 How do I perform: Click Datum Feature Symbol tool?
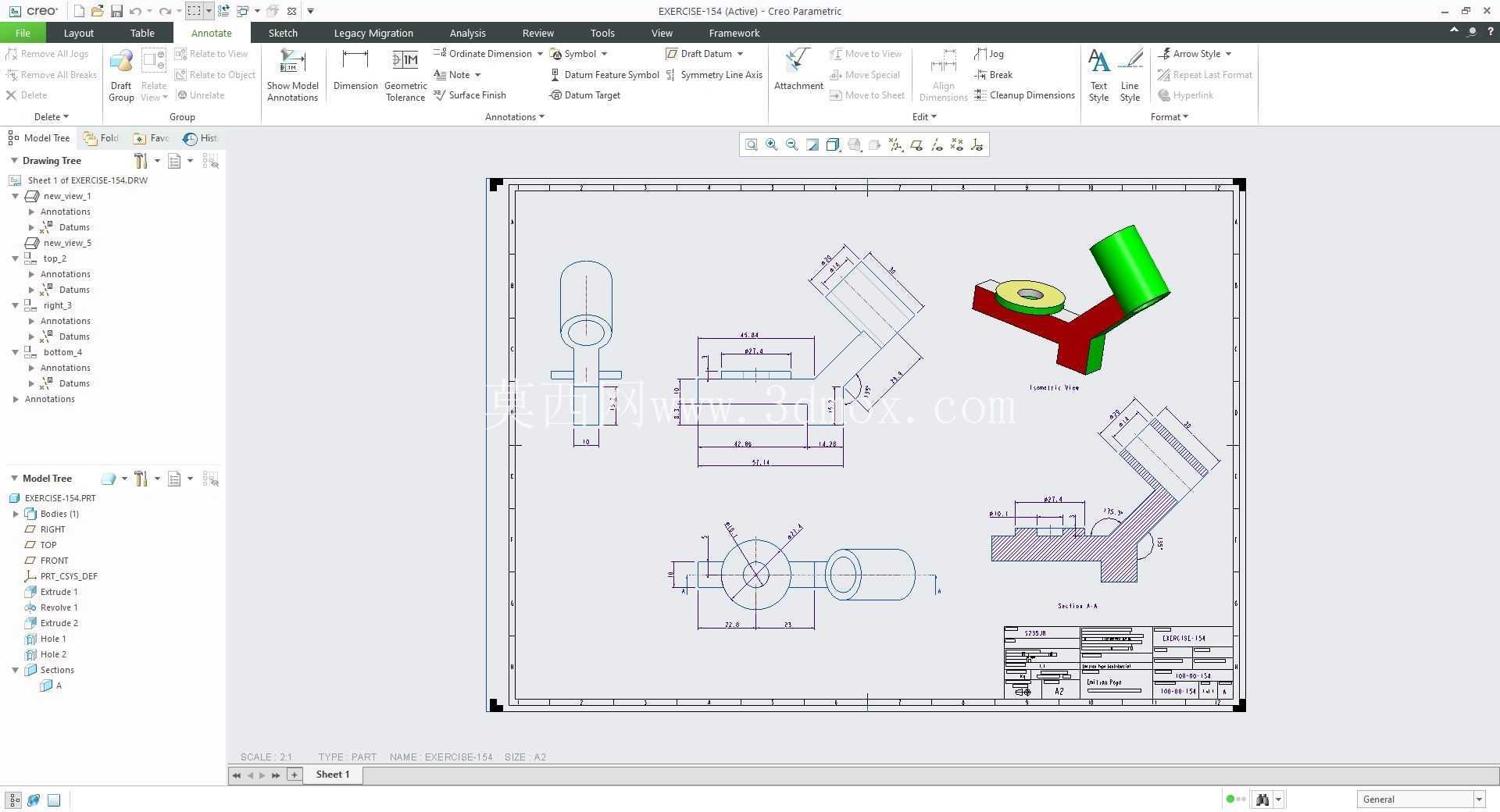pyautogui.click(x=605, y=75)
